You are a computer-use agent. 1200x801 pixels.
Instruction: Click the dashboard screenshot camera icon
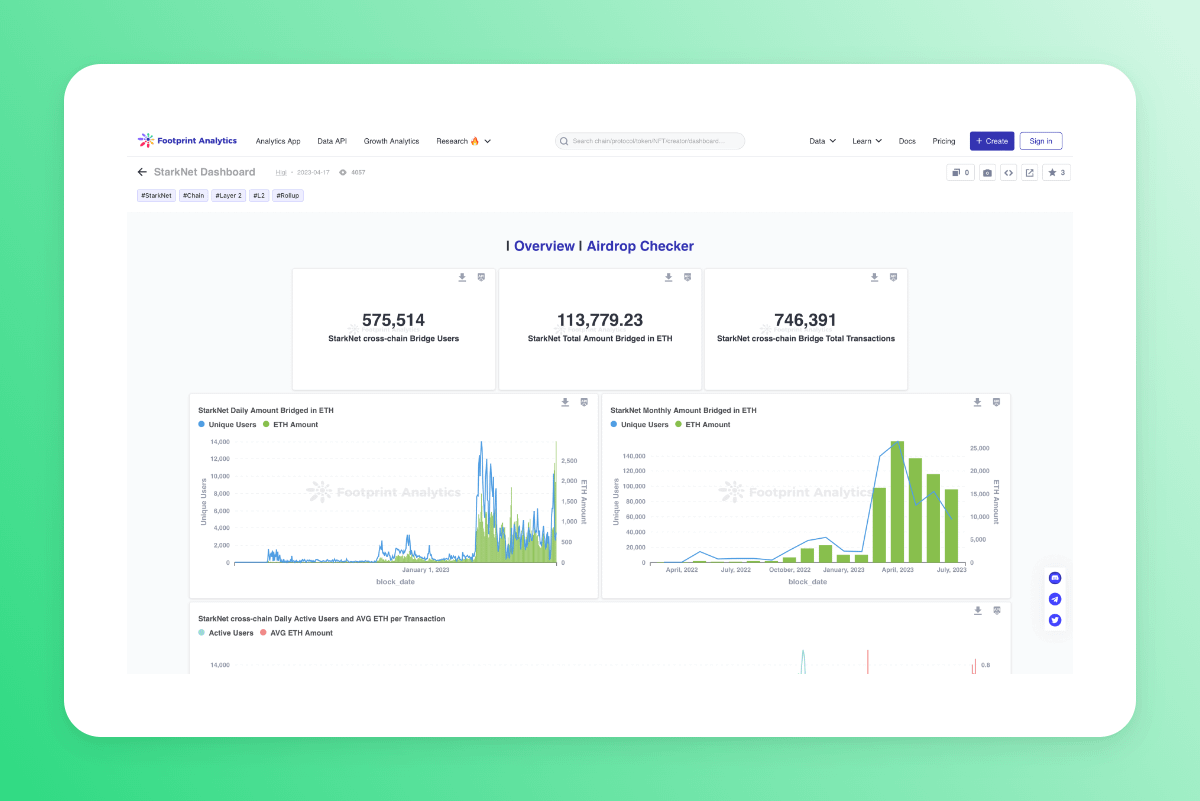pos(987,173)
